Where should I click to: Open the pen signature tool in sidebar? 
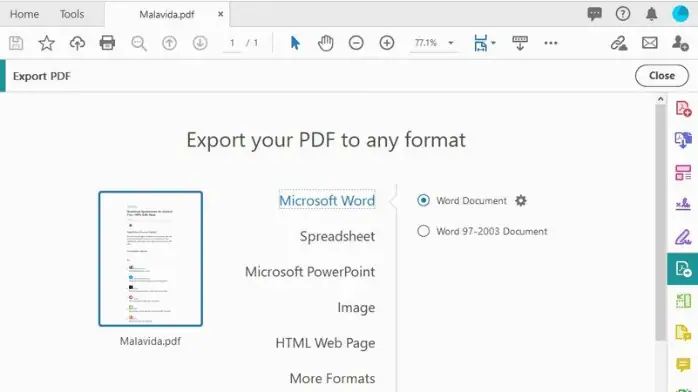pyautogui.click(x=683, y=237)
